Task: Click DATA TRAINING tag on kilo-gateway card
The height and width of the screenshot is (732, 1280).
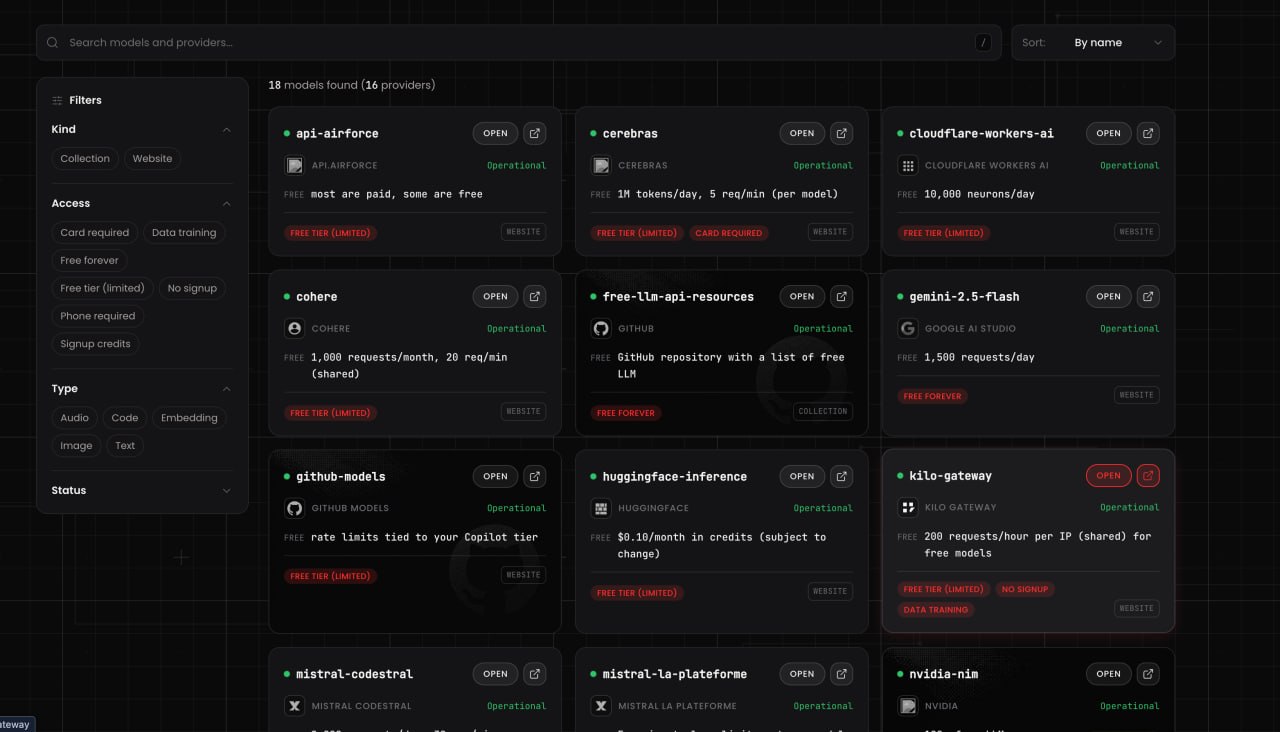Action: click(936, 609)
